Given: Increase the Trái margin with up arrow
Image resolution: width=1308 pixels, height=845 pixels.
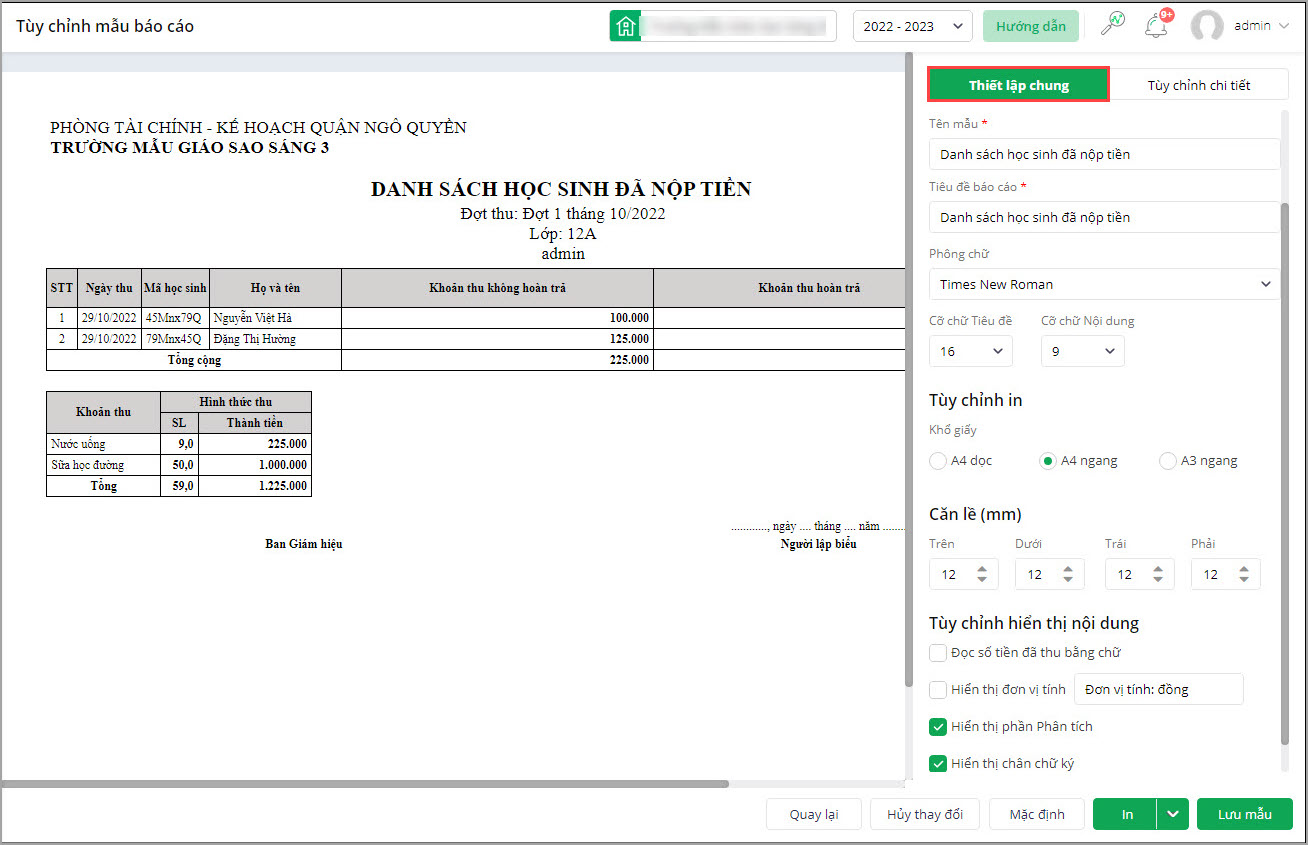Looking at the screenshot, I should click(1158, 569).
